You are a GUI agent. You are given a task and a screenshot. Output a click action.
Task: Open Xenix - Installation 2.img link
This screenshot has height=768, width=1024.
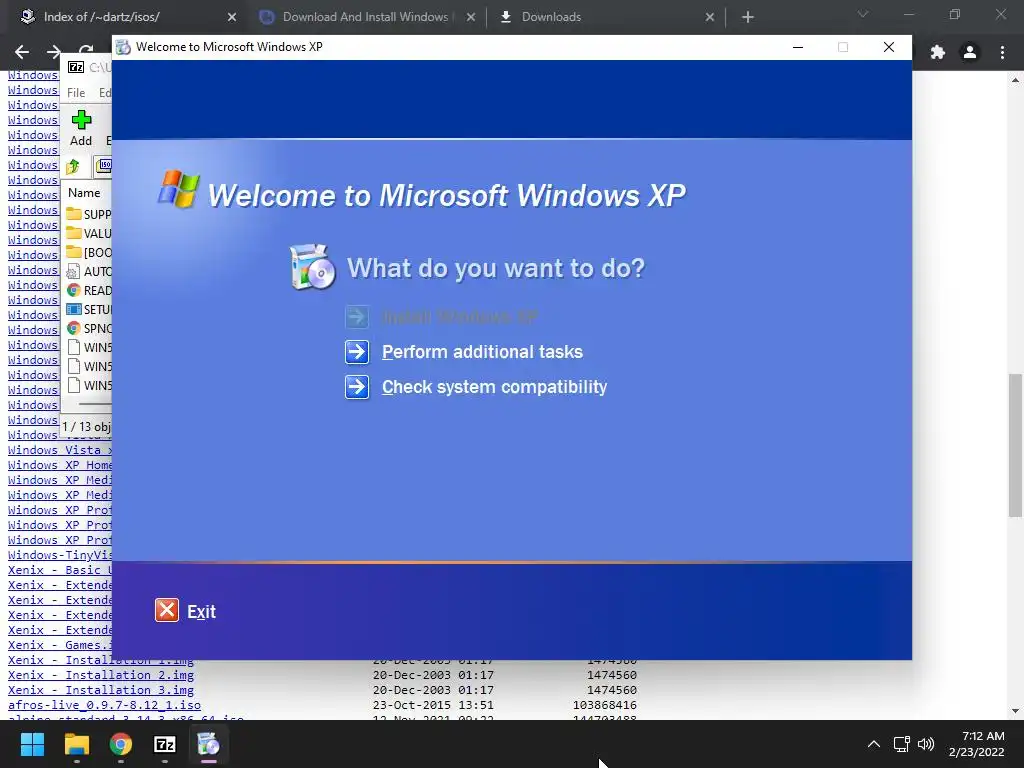pyautogui.click(x=101, y=675)
